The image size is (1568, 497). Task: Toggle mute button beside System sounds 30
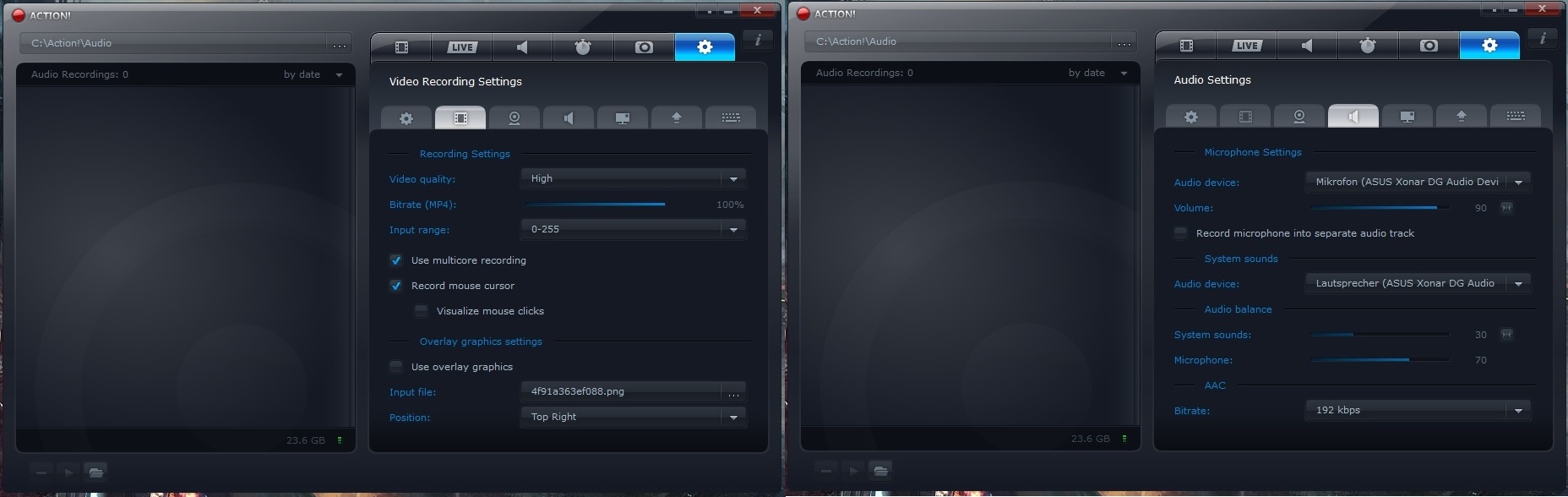(1506, 335)
